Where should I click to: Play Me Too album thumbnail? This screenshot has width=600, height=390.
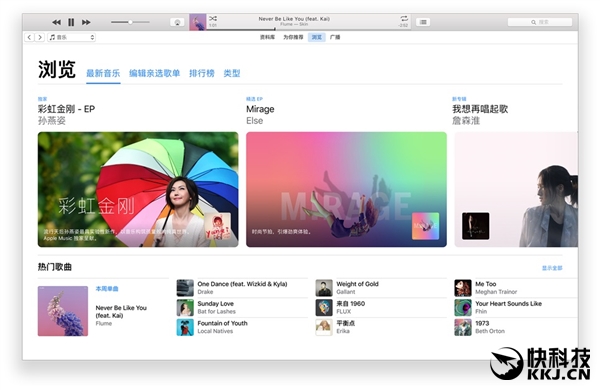[x=463, y=288]
